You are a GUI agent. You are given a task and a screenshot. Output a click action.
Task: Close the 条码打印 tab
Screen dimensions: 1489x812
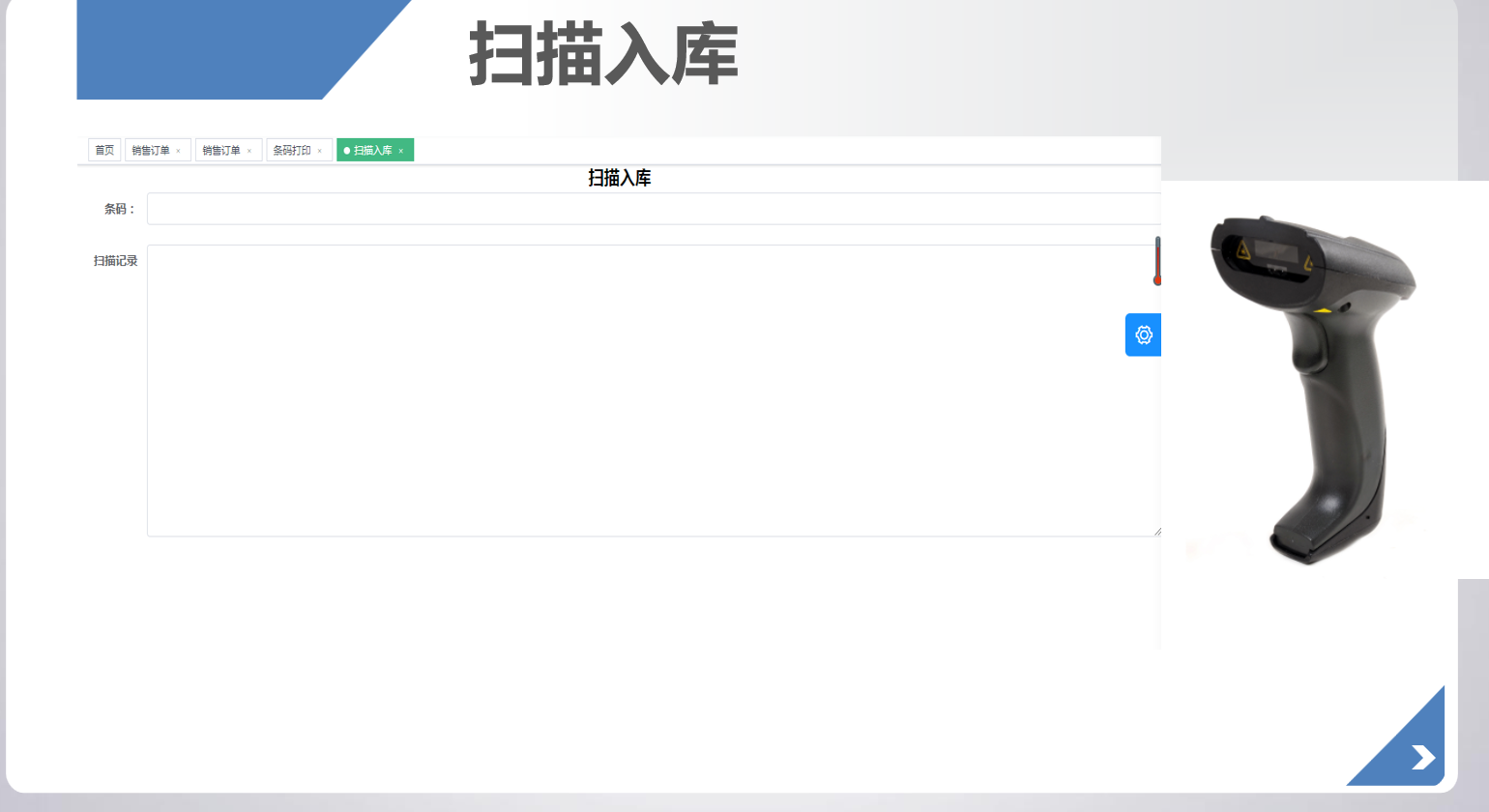click(x=319, y=151)
